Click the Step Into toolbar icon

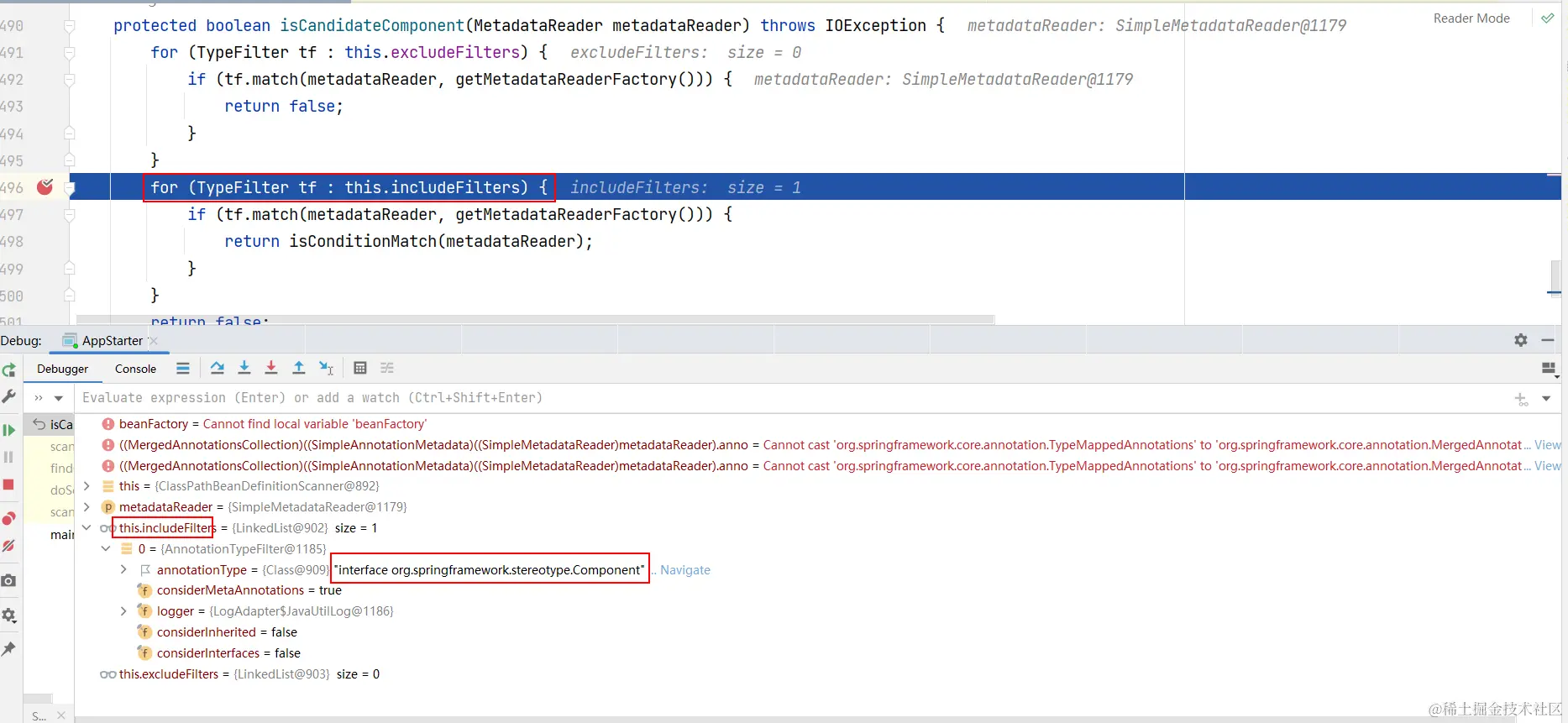[x=244, y=368]
